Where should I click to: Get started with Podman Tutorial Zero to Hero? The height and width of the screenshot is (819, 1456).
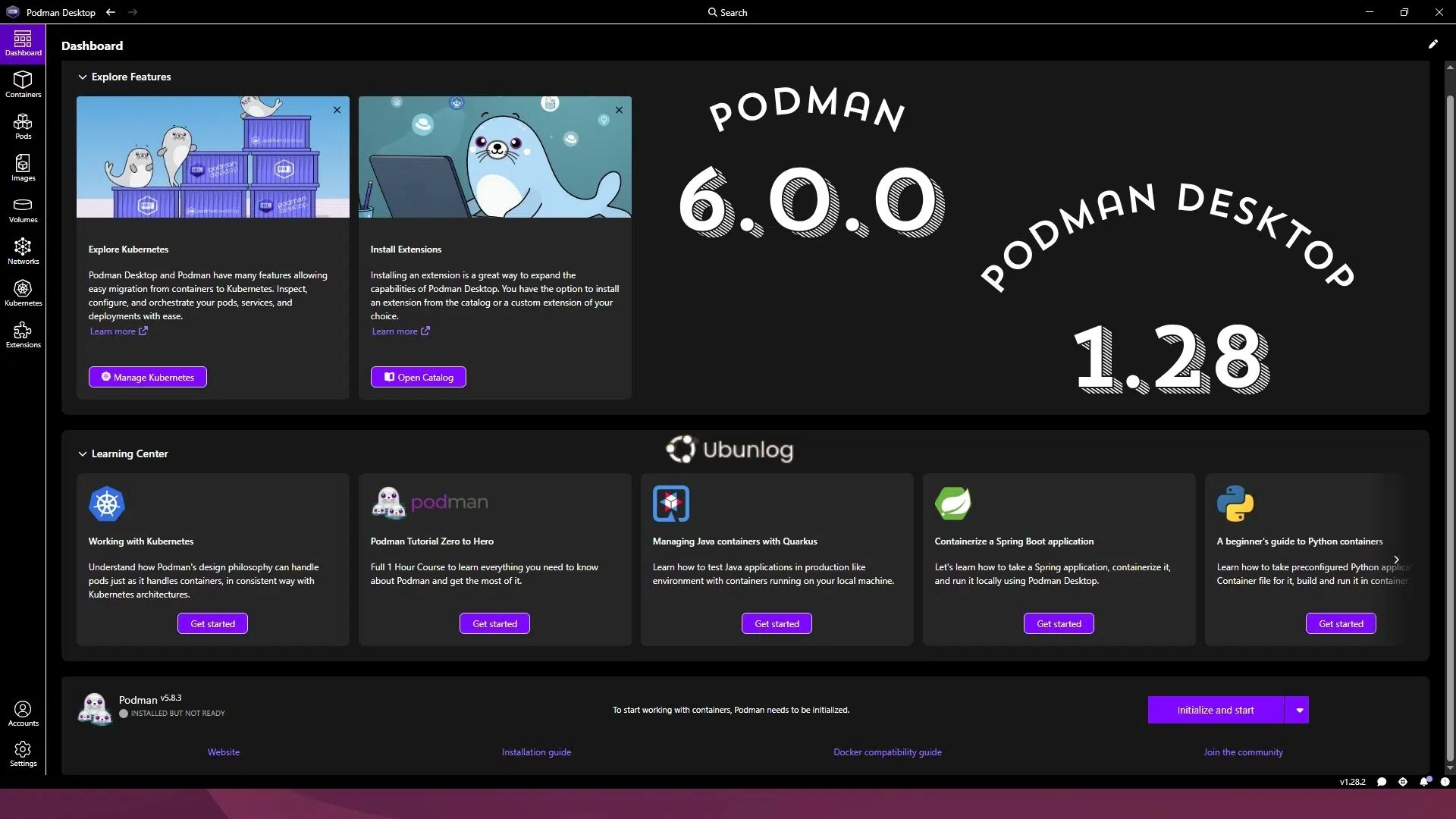click(494, 623)
